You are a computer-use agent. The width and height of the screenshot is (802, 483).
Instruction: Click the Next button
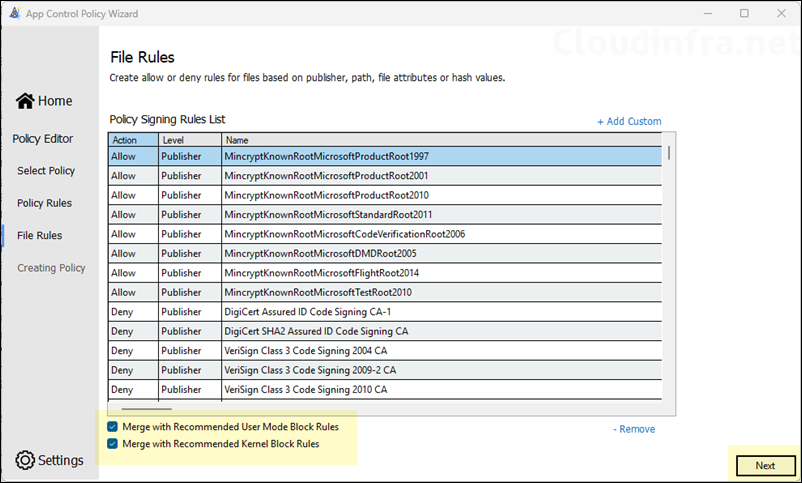tap(765, 465)
